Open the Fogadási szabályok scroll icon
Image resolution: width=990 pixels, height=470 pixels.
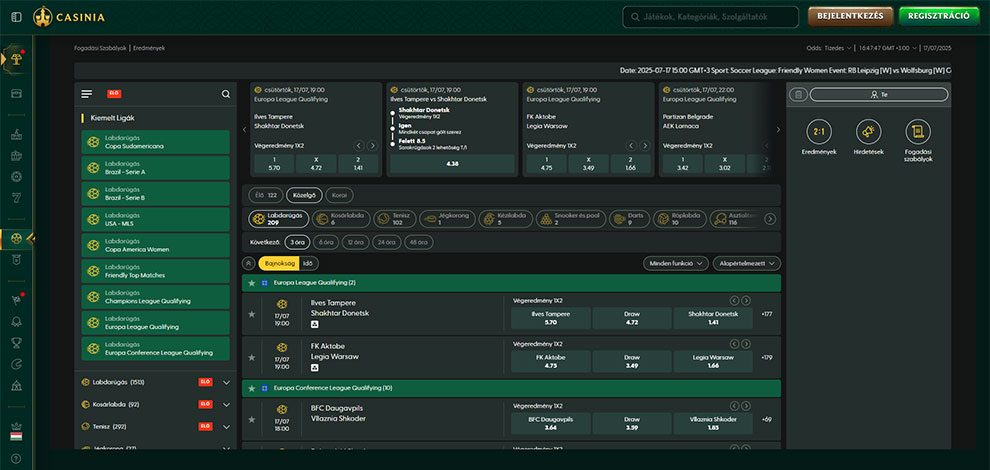click(x=918, y=131)
